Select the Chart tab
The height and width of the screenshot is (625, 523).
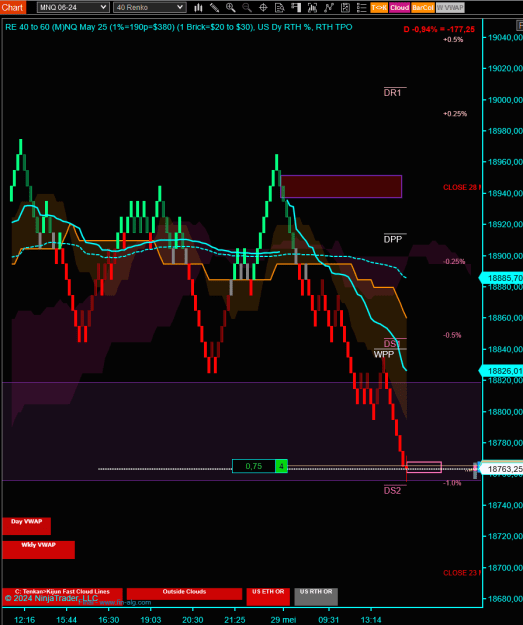point(13,7)
